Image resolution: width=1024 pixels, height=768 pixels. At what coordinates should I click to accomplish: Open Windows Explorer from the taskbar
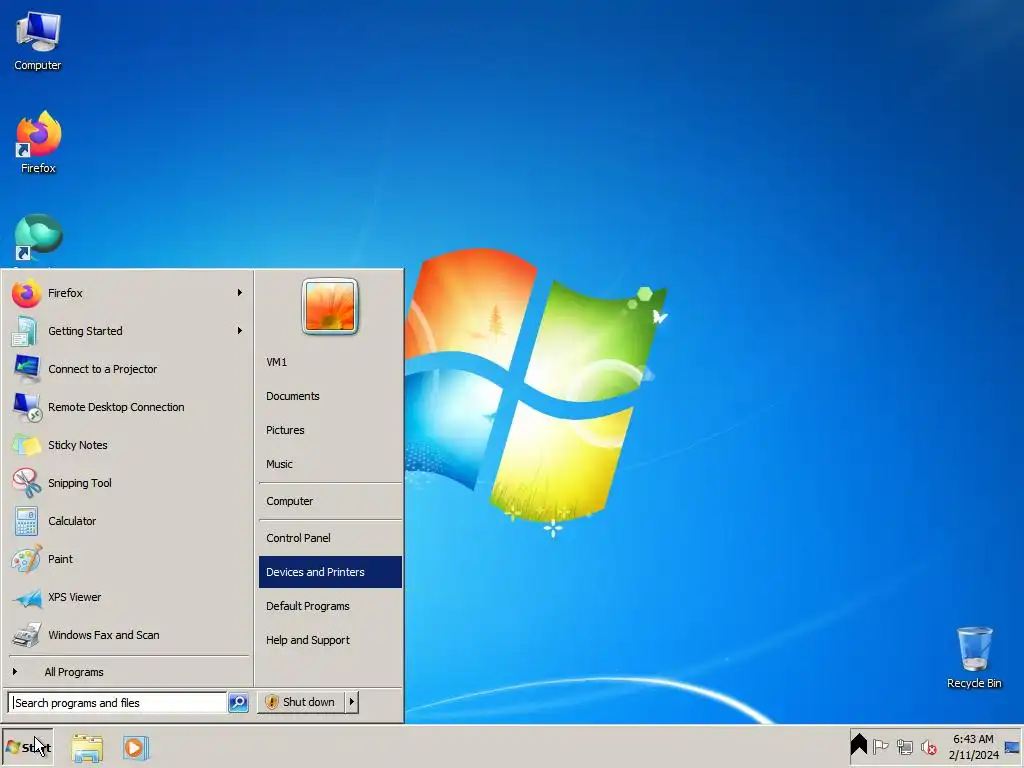(x=87, y=748)
